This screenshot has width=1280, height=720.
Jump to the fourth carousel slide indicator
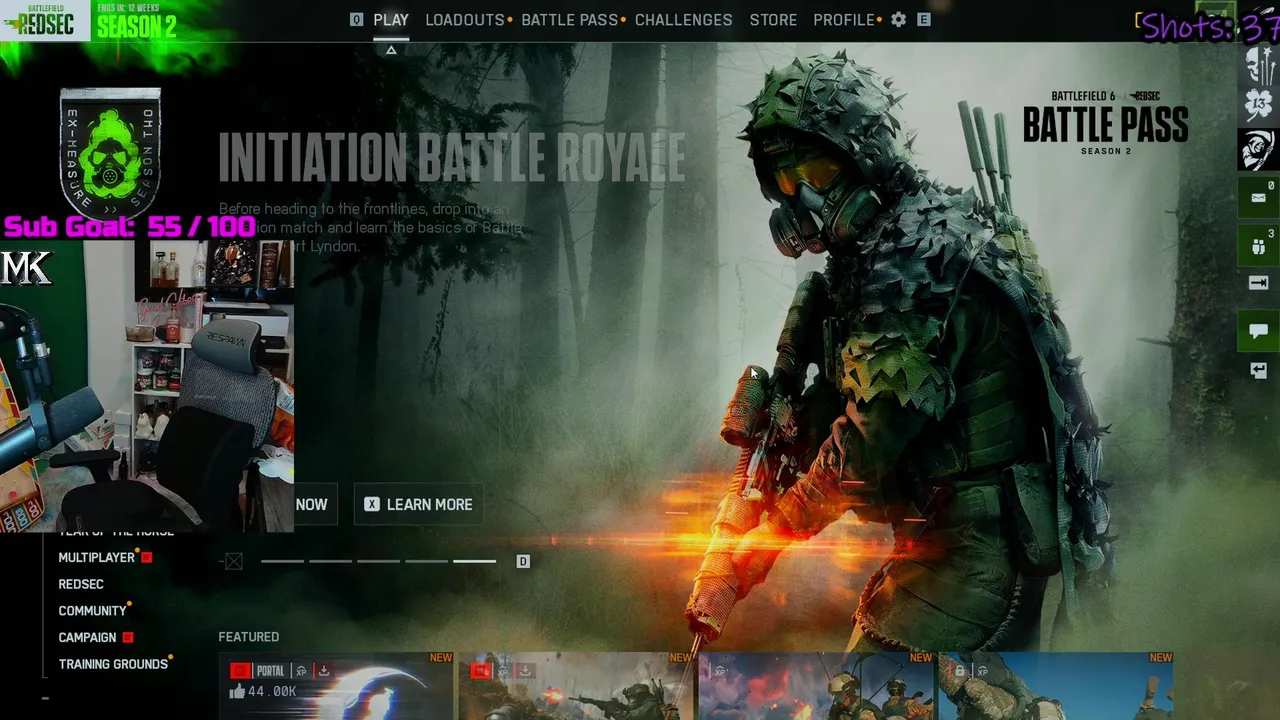point(426,561)
